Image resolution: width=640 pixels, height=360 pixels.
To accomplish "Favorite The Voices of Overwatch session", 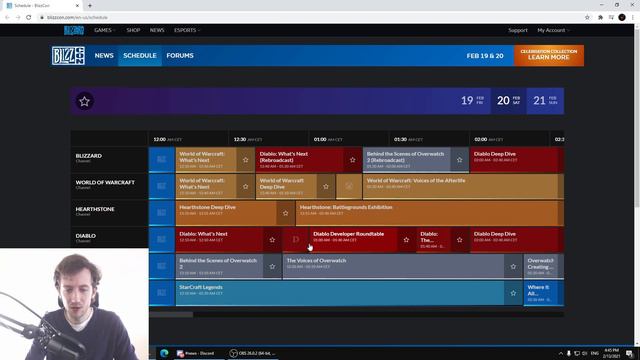I will click(x=513, y=267).
